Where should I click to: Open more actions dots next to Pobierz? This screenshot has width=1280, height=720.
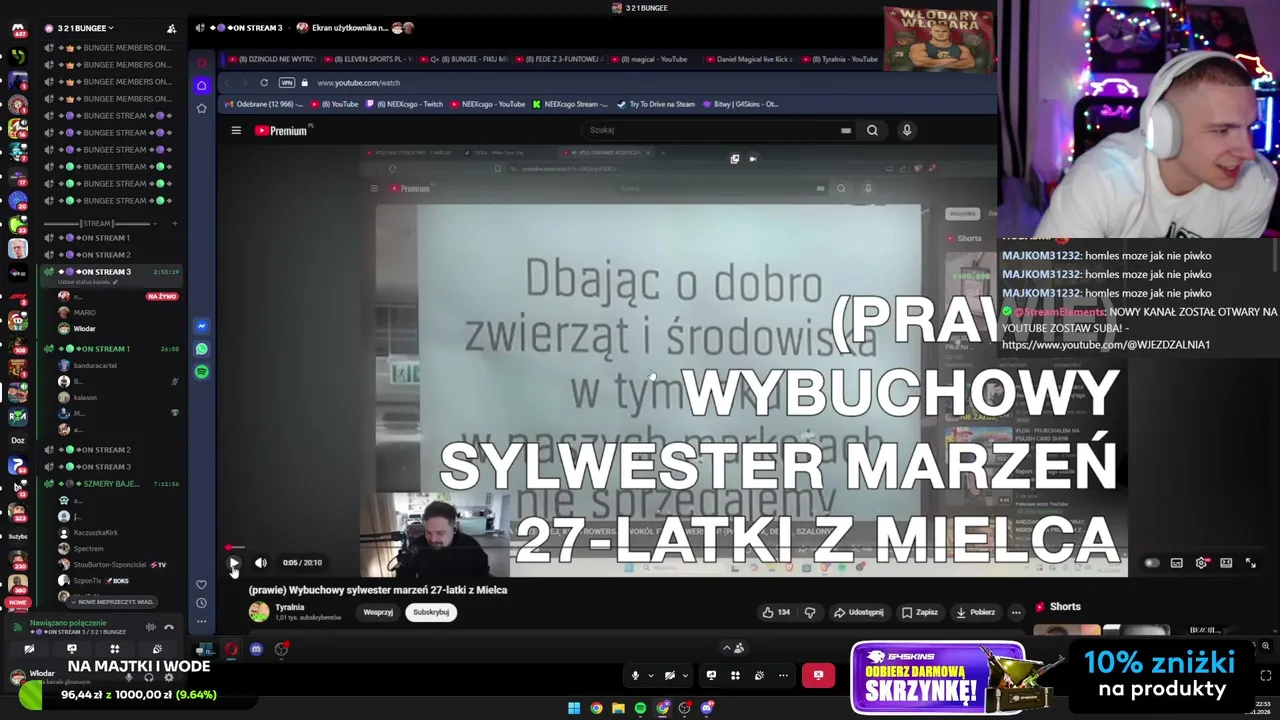coord(1016,612)
